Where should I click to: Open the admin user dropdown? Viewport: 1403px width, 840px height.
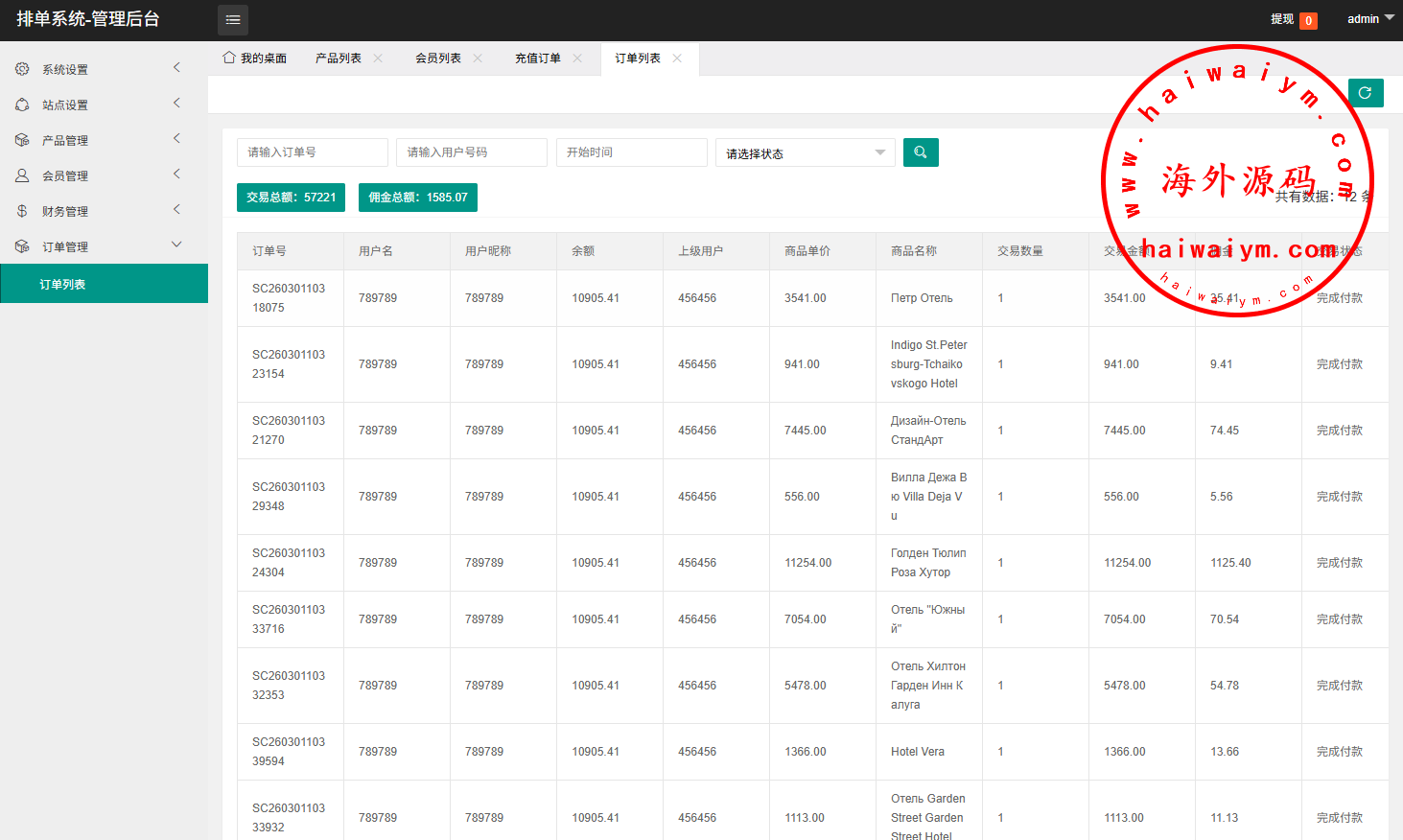click(x=1370, y=19)
